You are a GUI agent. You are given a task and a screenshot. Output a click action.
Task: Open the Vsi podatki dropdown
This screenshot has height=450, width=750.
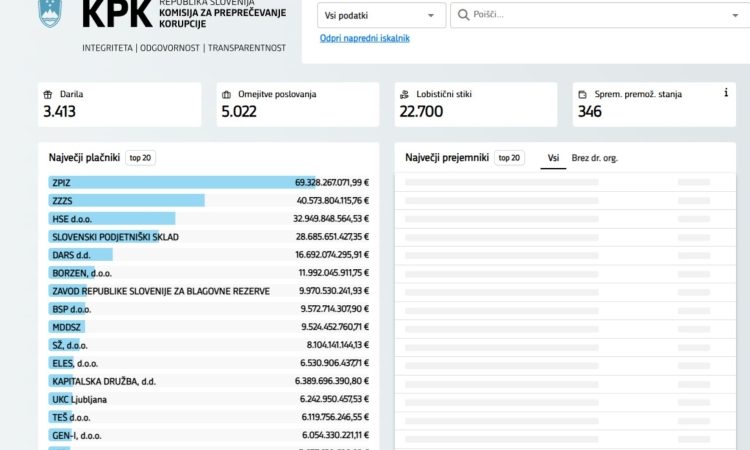point(381,15)
